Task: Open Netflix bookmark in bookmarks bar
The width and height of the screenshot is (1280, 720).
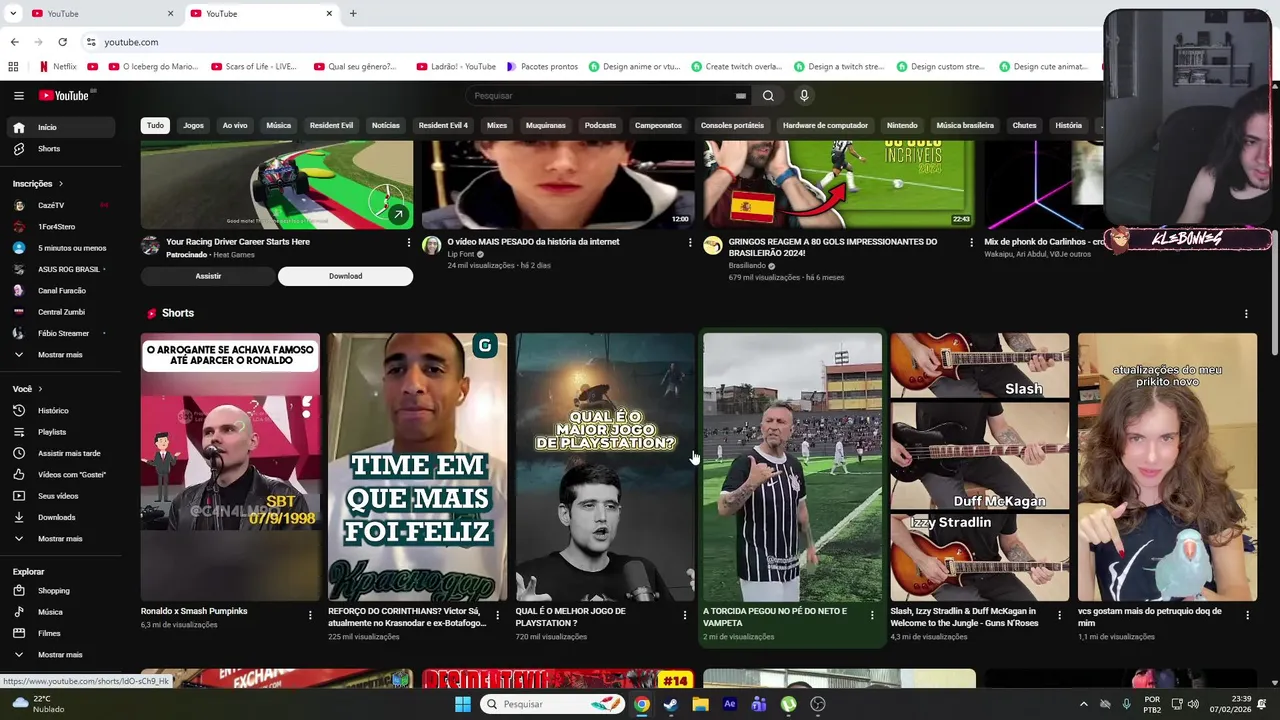Action: (x=57, y=67)
